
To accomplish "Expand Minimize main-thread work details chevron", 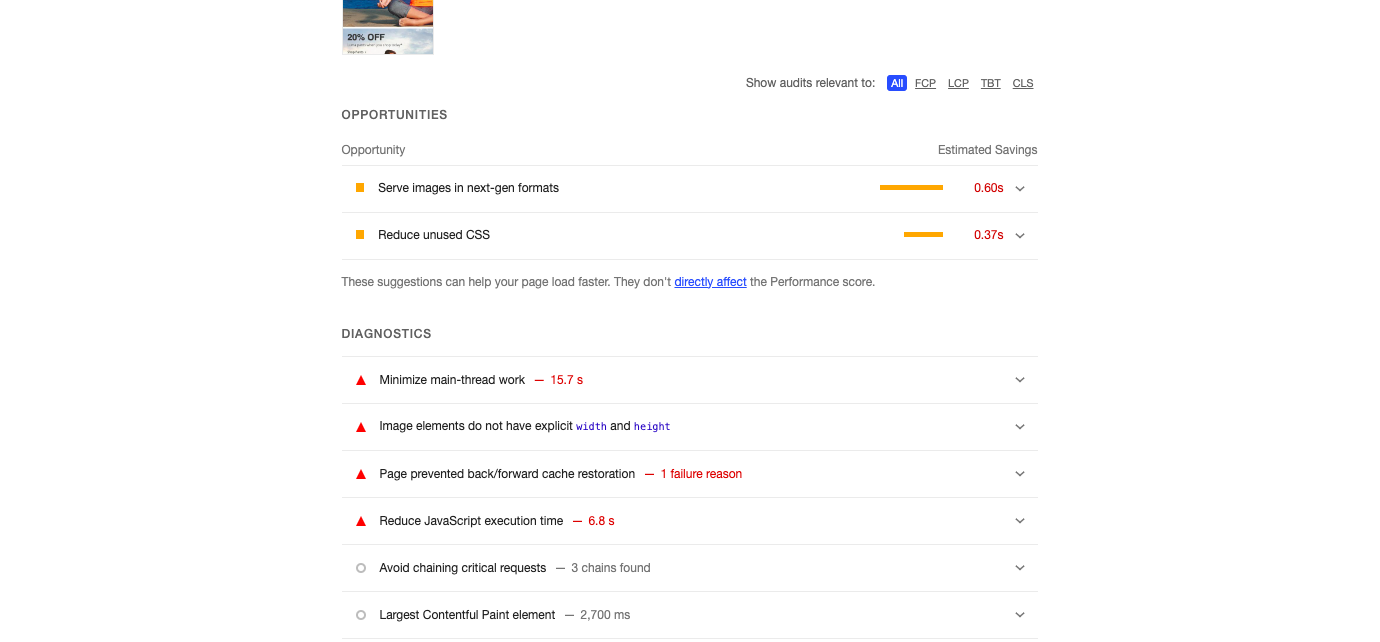I will tap(1020, 380).
